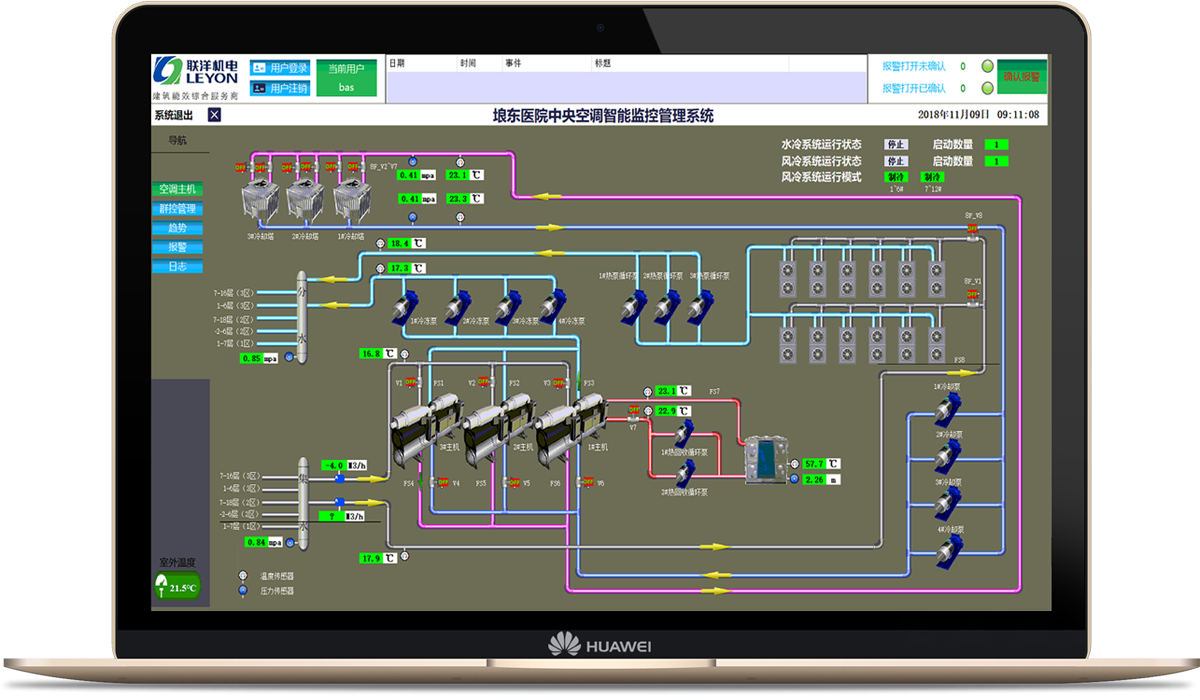Click the 用户登录 login button
The width and height of the screenshot is (1200, 700).
(x=280, y=69)
